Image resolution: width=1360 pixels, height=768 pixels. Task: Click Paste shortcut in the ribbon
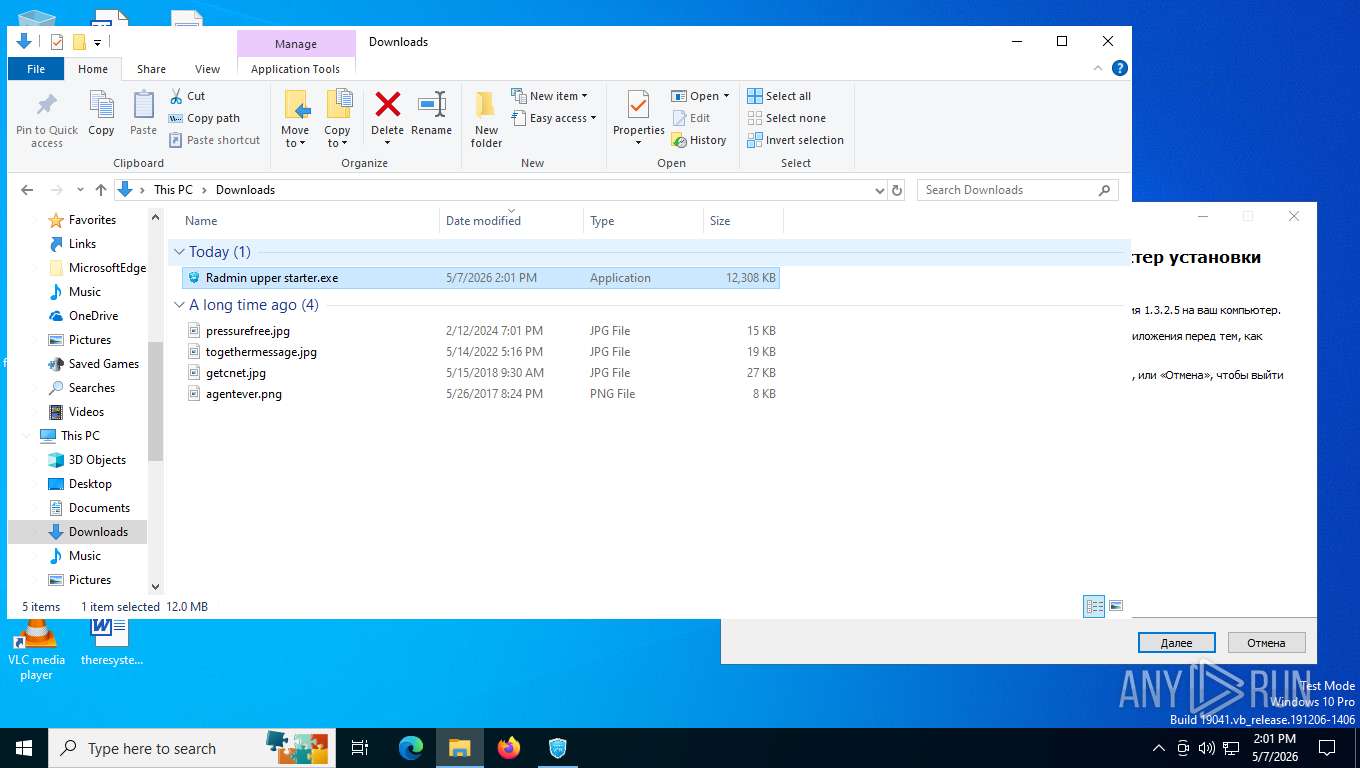click(x=215, y=140)
